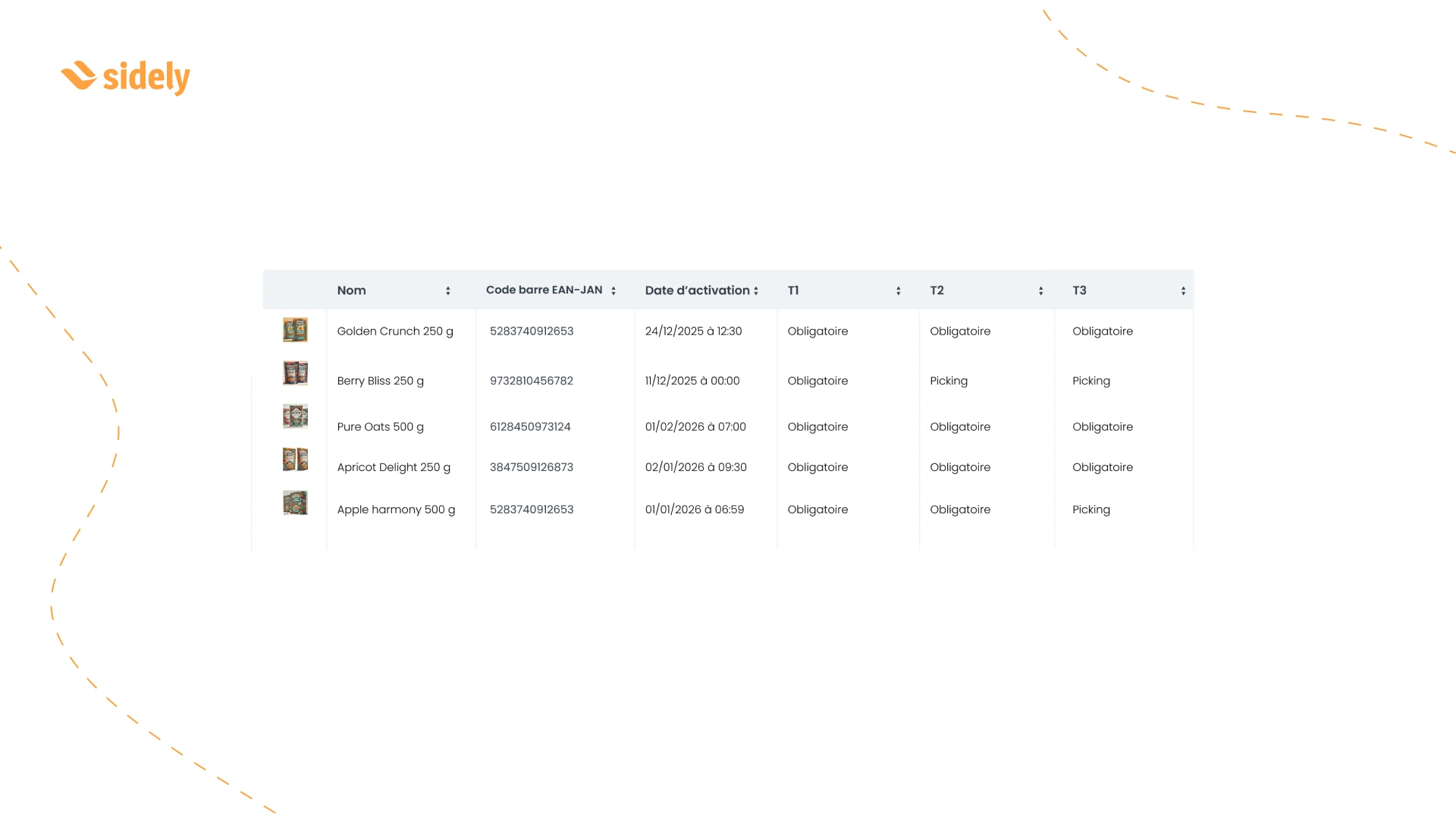1456x819 pixels.
Task: Click the Nom column header label
Action: pyautogui.click(x=351, y=290)
